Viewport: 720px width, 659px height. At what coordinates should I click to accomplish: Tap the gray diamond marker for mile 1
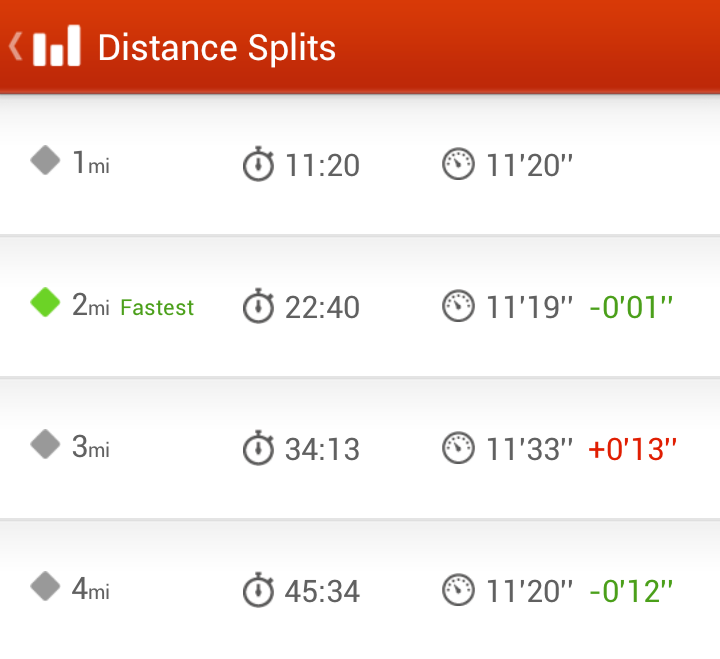[x=46, y=160]
